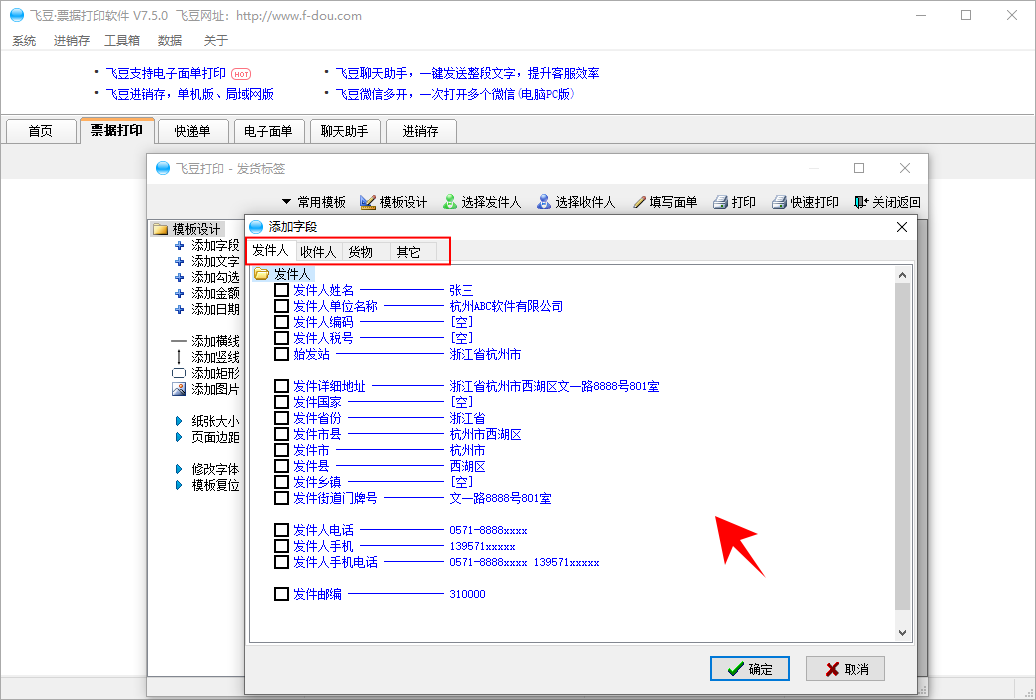
Task: Check the 发件人姓名 checkbox
Action: pyautogui.click(x=281, y=290)
